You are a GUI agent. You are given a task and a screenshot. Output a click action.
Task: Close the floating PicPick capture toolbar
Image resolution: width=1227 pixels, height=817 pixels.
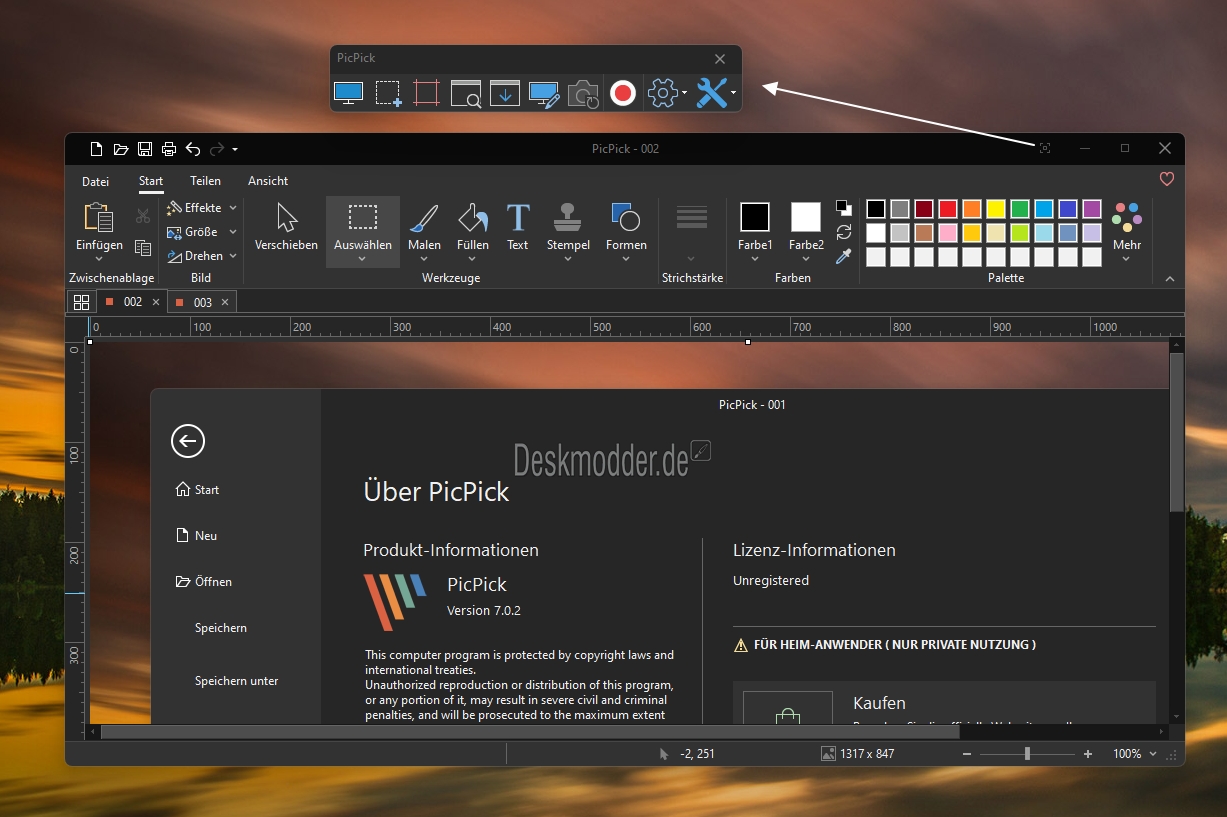720,59
